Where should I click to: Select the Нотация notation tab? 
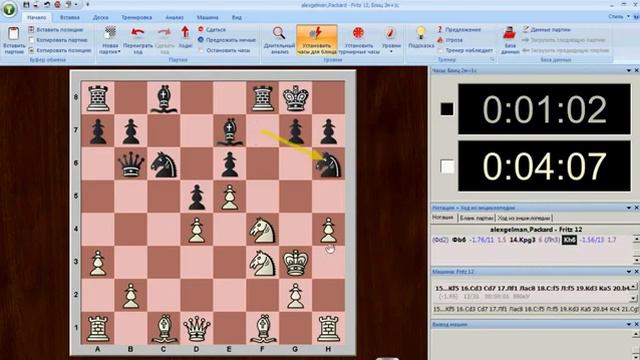click(x=443, y=218)
